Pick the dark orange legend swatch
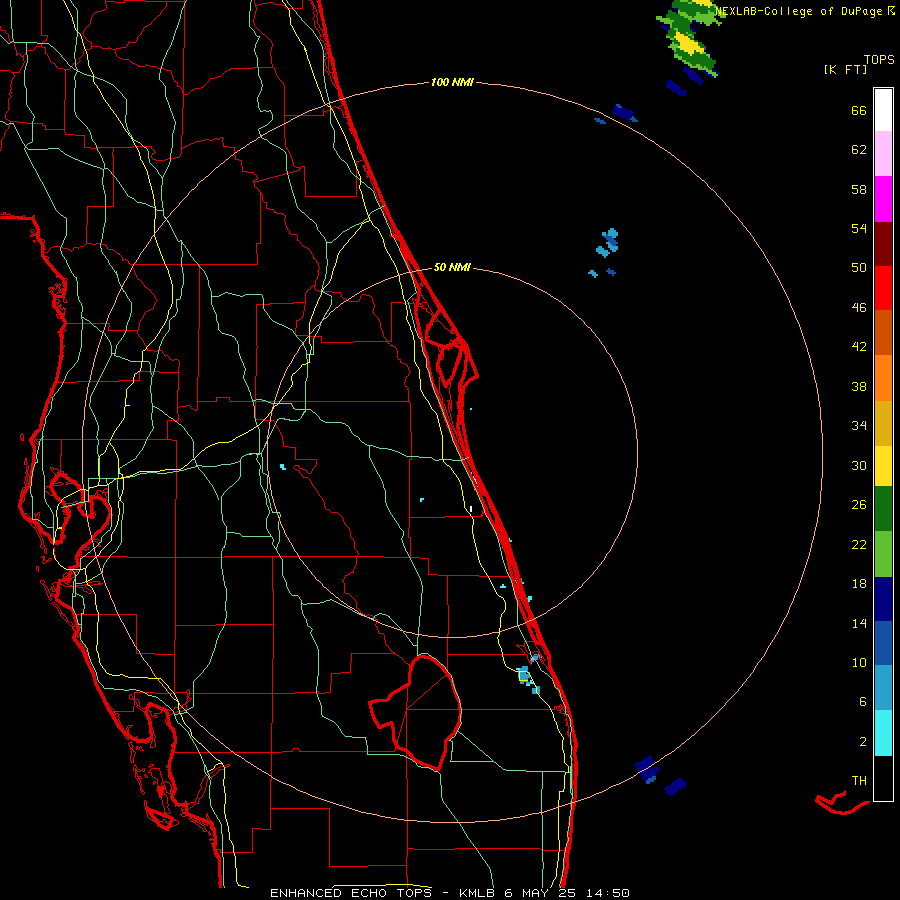This screenshot has height=900, width=900. (x=883, y=332)
